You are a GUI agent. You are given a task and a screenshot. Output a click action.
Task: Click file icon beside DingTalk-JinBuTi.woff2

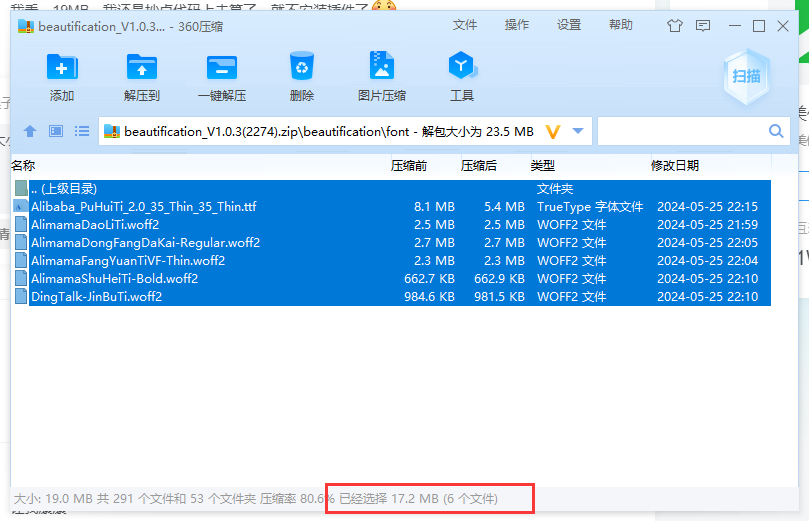pos(21,297)
